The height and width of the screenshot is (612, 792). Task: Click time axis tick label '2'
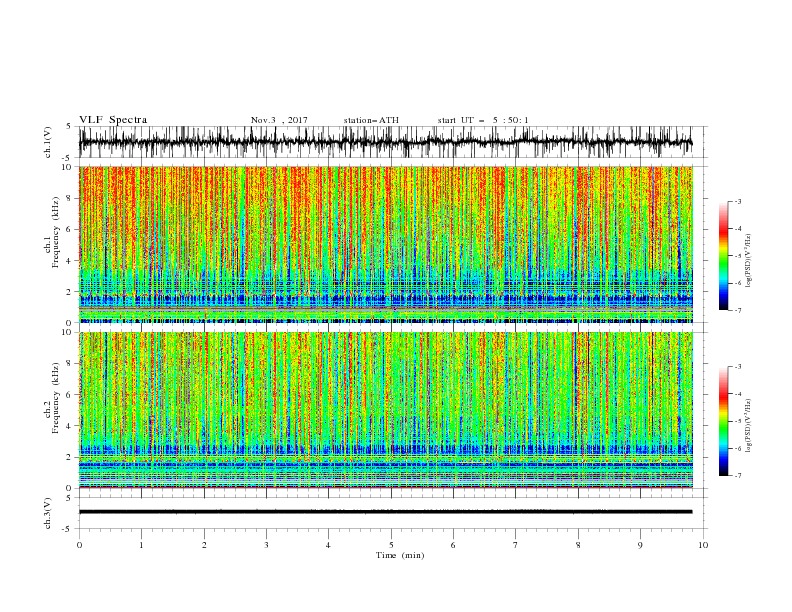[x=204, y=545]
